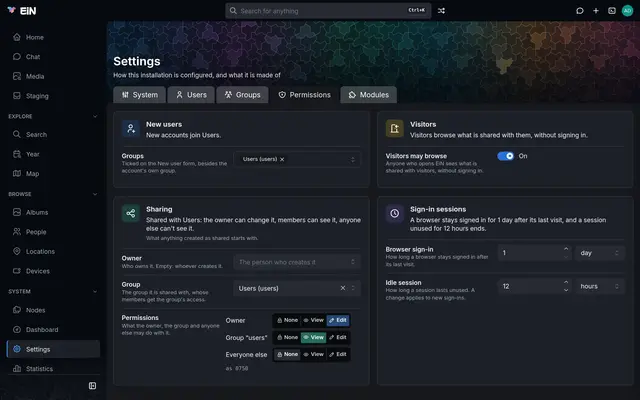Viewport: 640px width, 400px height.
Task: Click the Visitors card icon
Action: 395,129
